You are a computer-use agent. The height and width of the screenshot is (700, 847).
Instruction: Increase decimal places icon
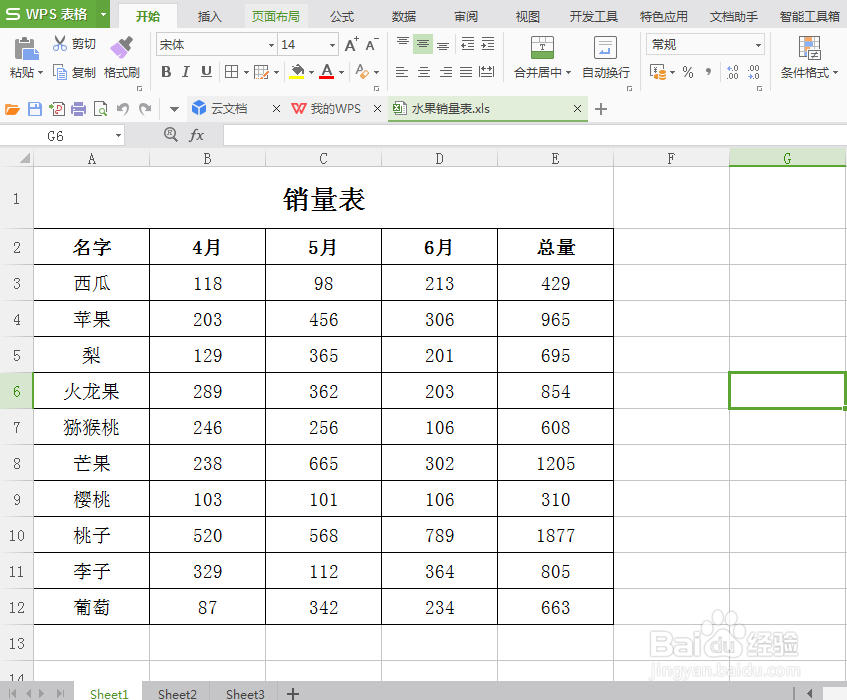[x=732, y=72]
